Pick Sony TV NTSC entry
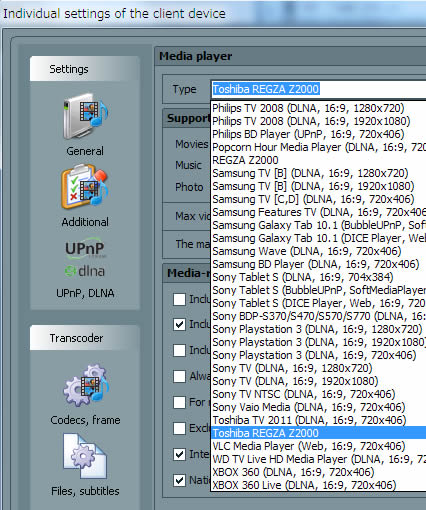 pos(319,394)
